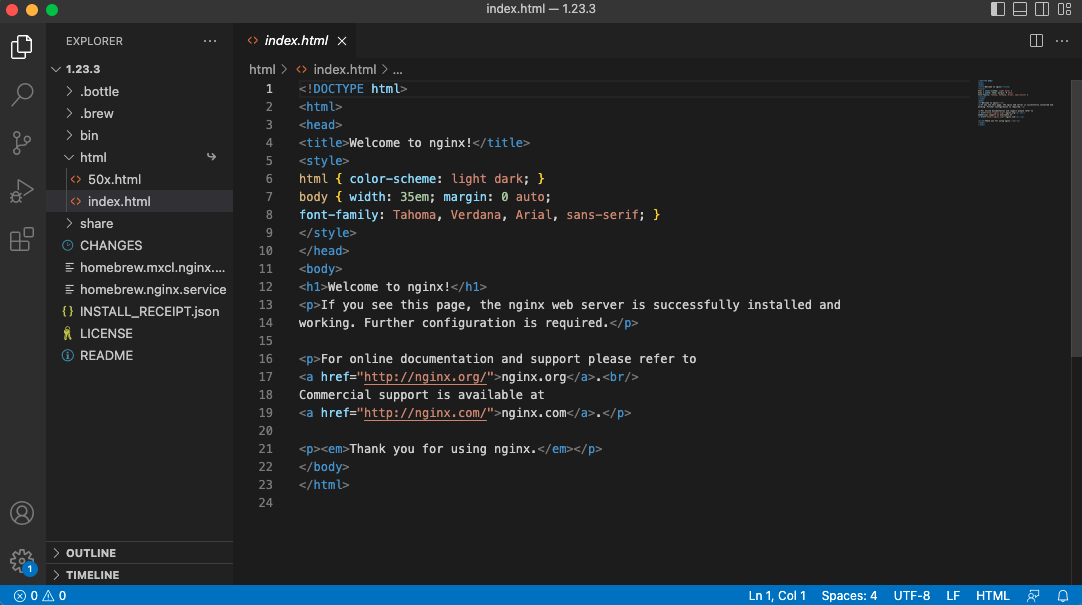Open the README file
The image size is (1082, 605).
(139, 356)
